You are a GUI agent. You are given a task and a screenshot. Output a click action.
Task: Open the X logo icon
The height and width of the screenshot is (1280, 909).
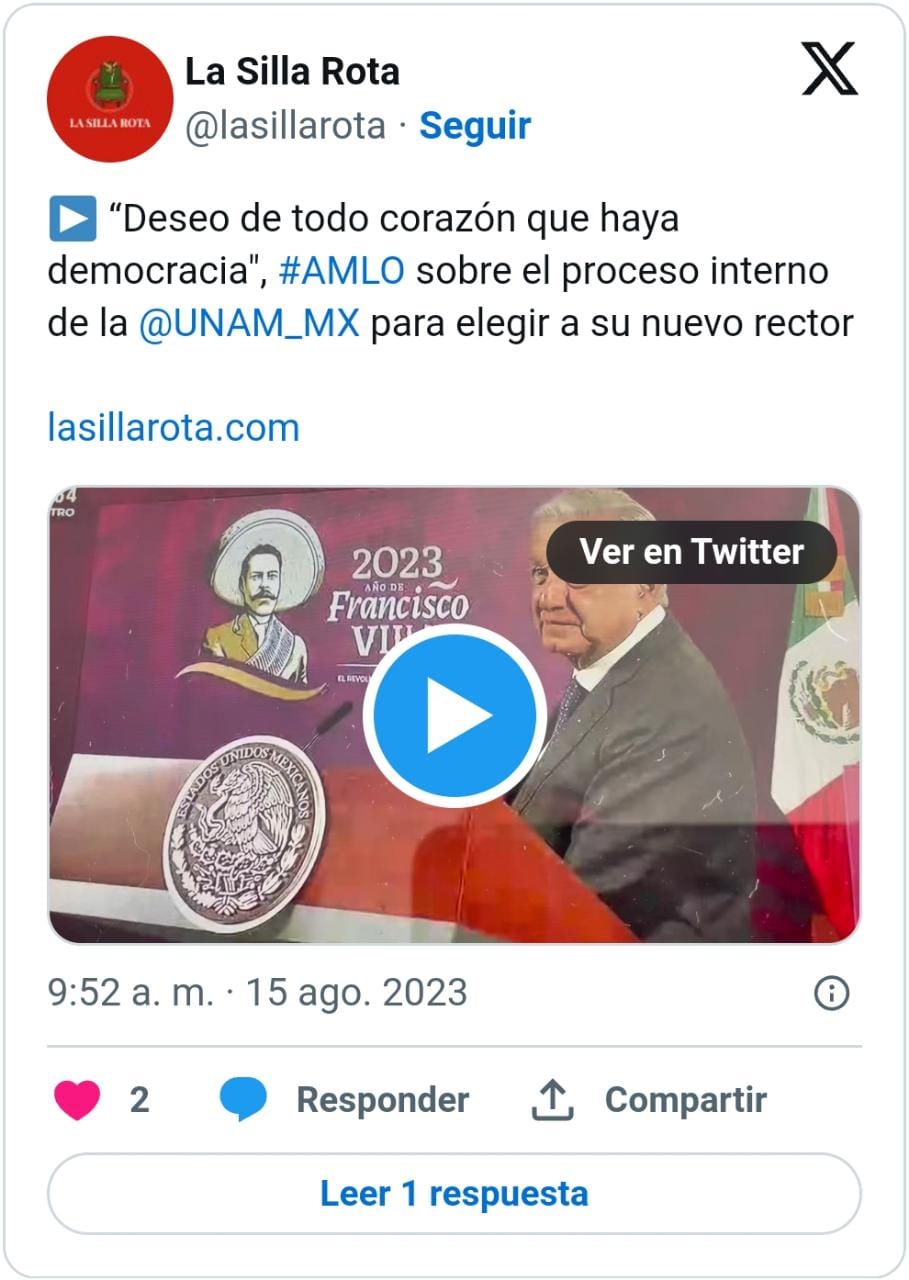[x=830, y=69]
